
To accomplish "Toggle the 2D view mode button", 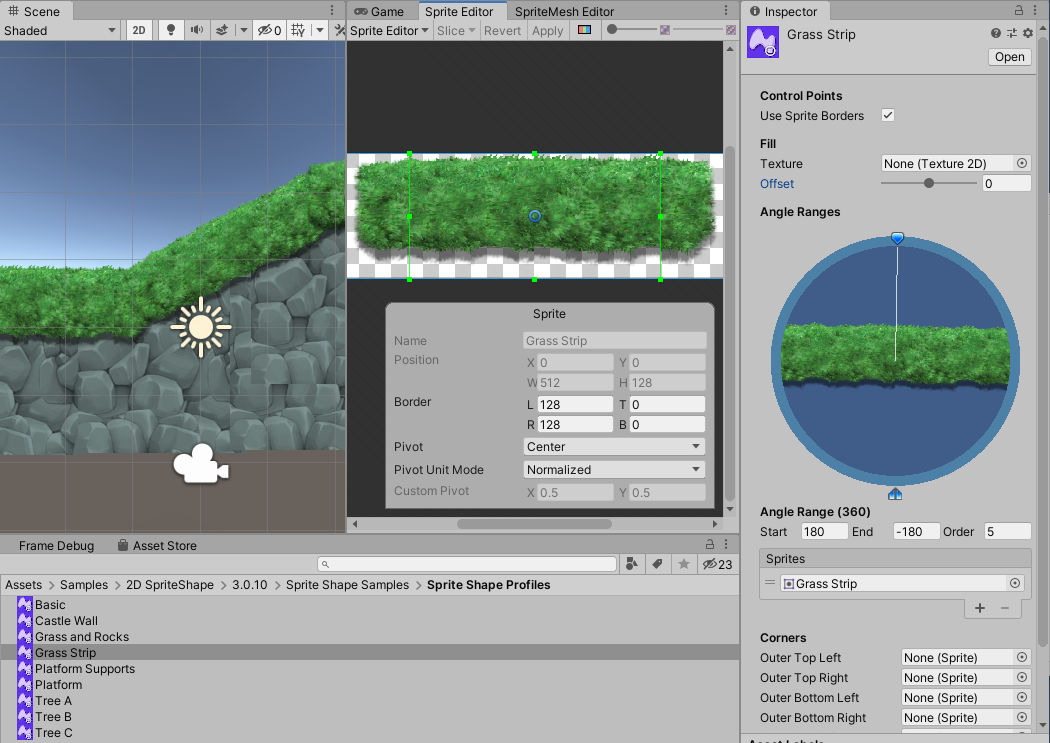I will coord(139,30).
